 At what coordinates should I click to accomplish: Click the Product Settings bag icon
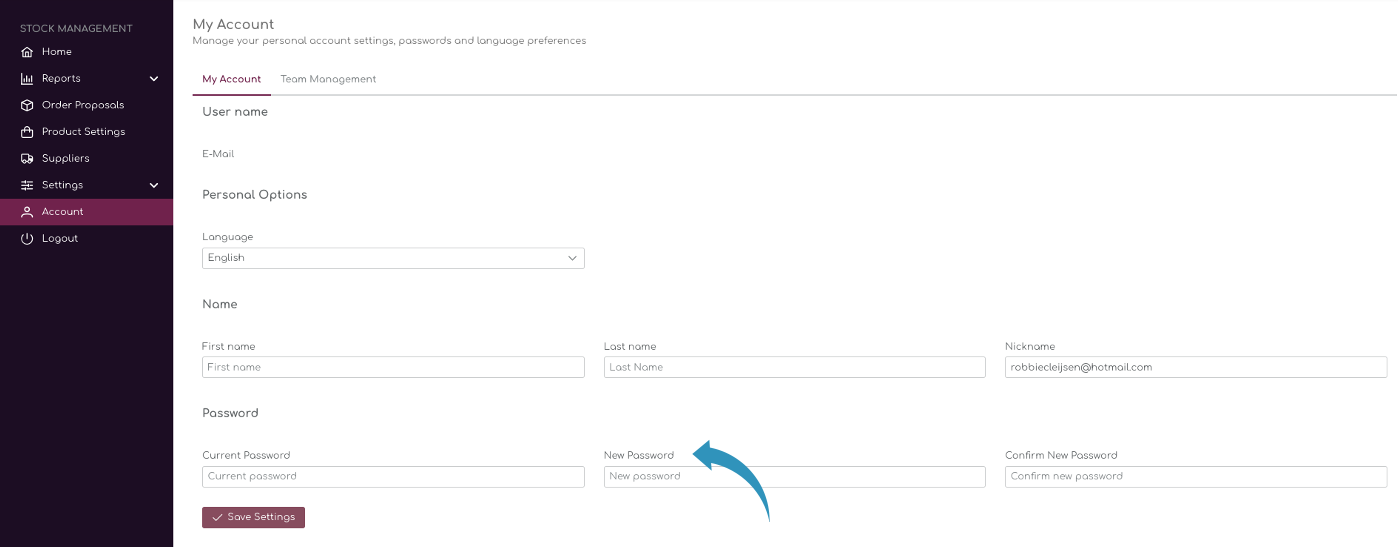(x=27, y=132)
